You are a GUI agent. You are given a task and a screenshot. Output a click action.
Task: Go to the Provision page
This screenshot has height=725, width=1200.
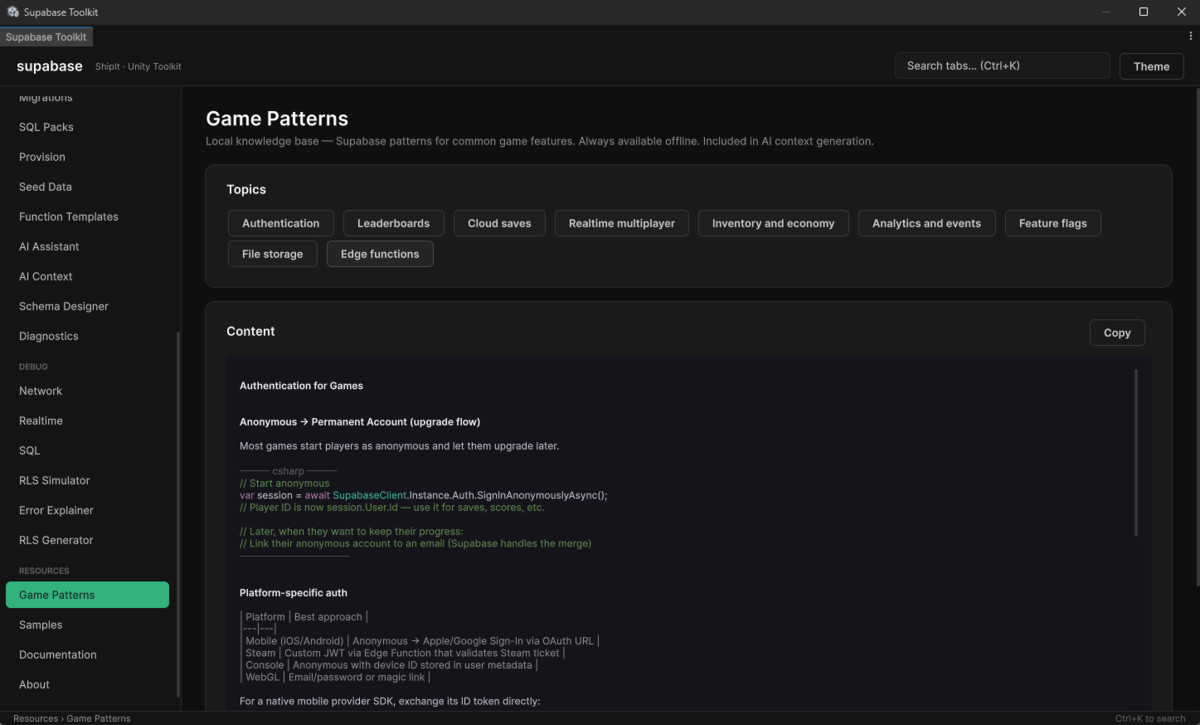tap(42, 157)
